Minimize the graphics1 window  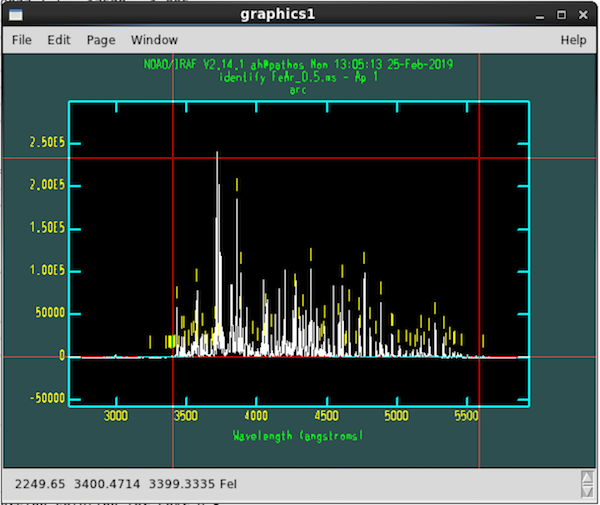coord(540,16)
